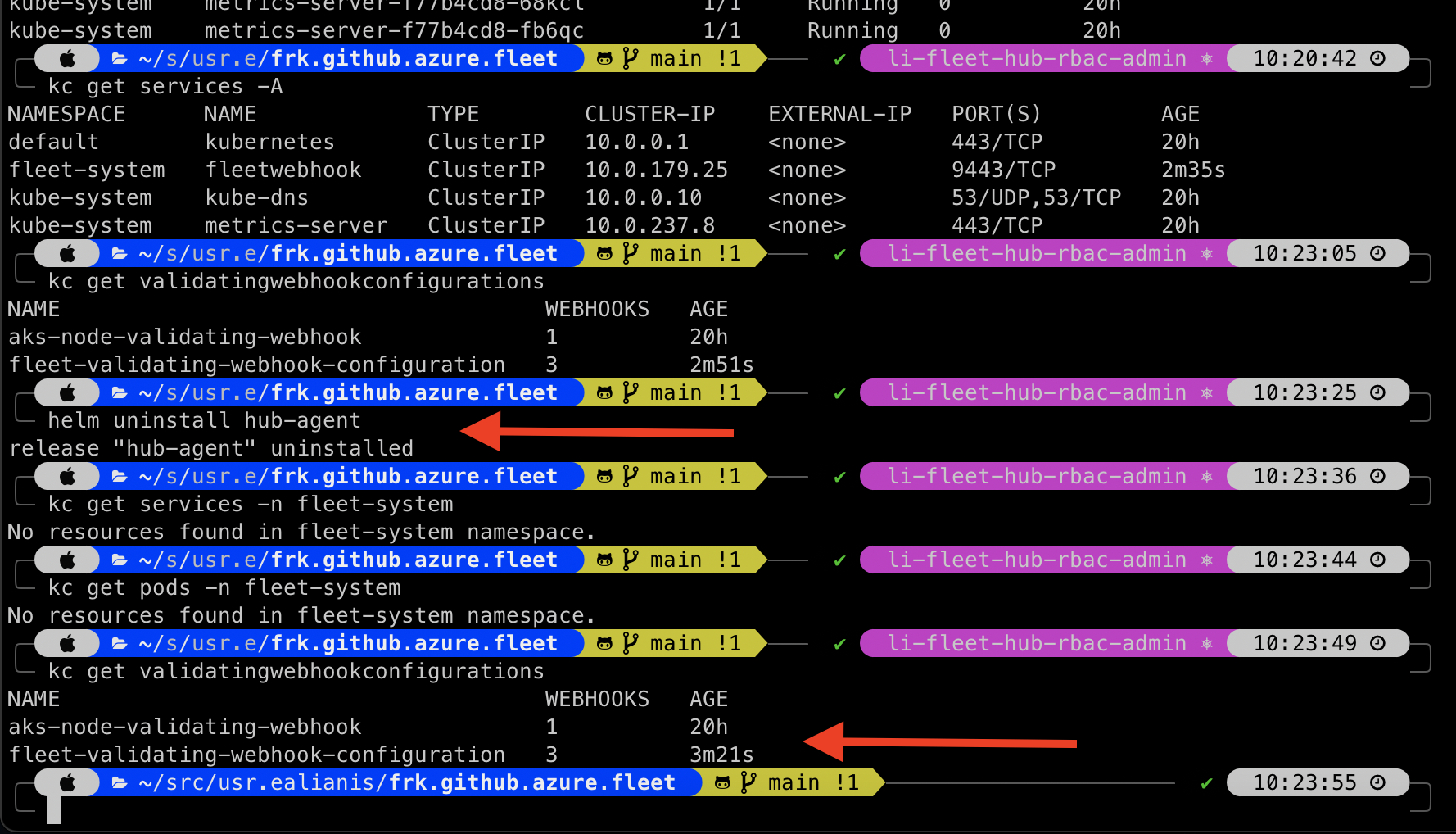Screen dimensions: 1456x834
Task: Click the Apple logo in the bottom prompt
Action: tap(66, 782)
